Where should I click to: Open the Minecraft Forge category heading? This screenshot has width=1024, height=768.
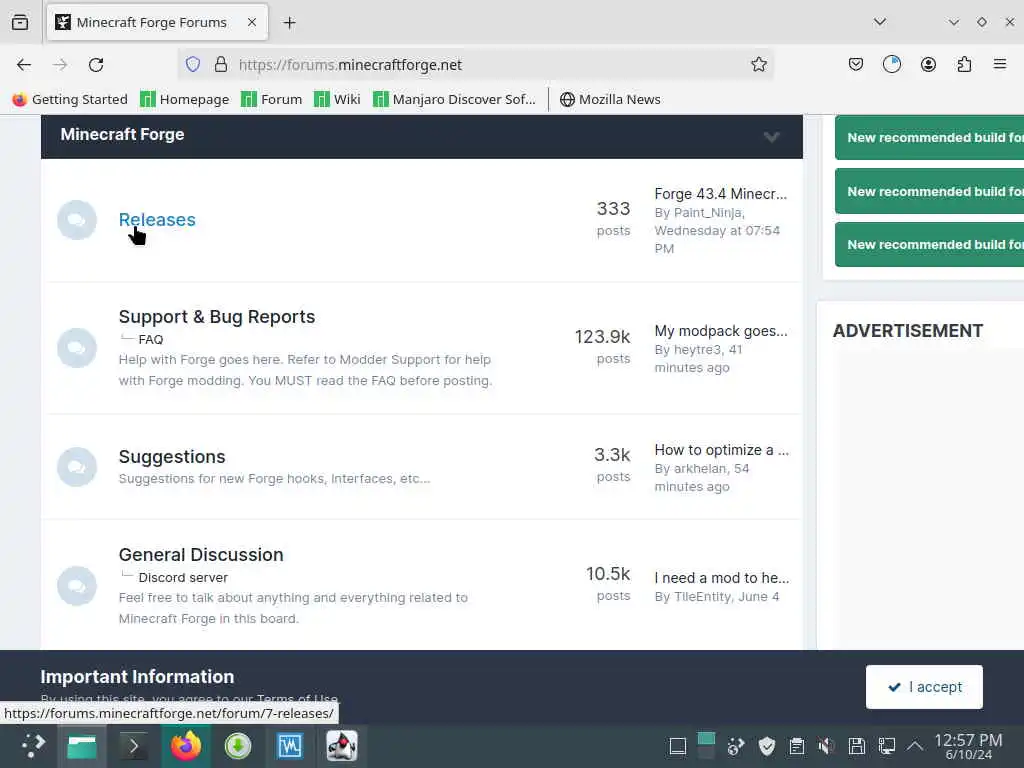(122, 135)
